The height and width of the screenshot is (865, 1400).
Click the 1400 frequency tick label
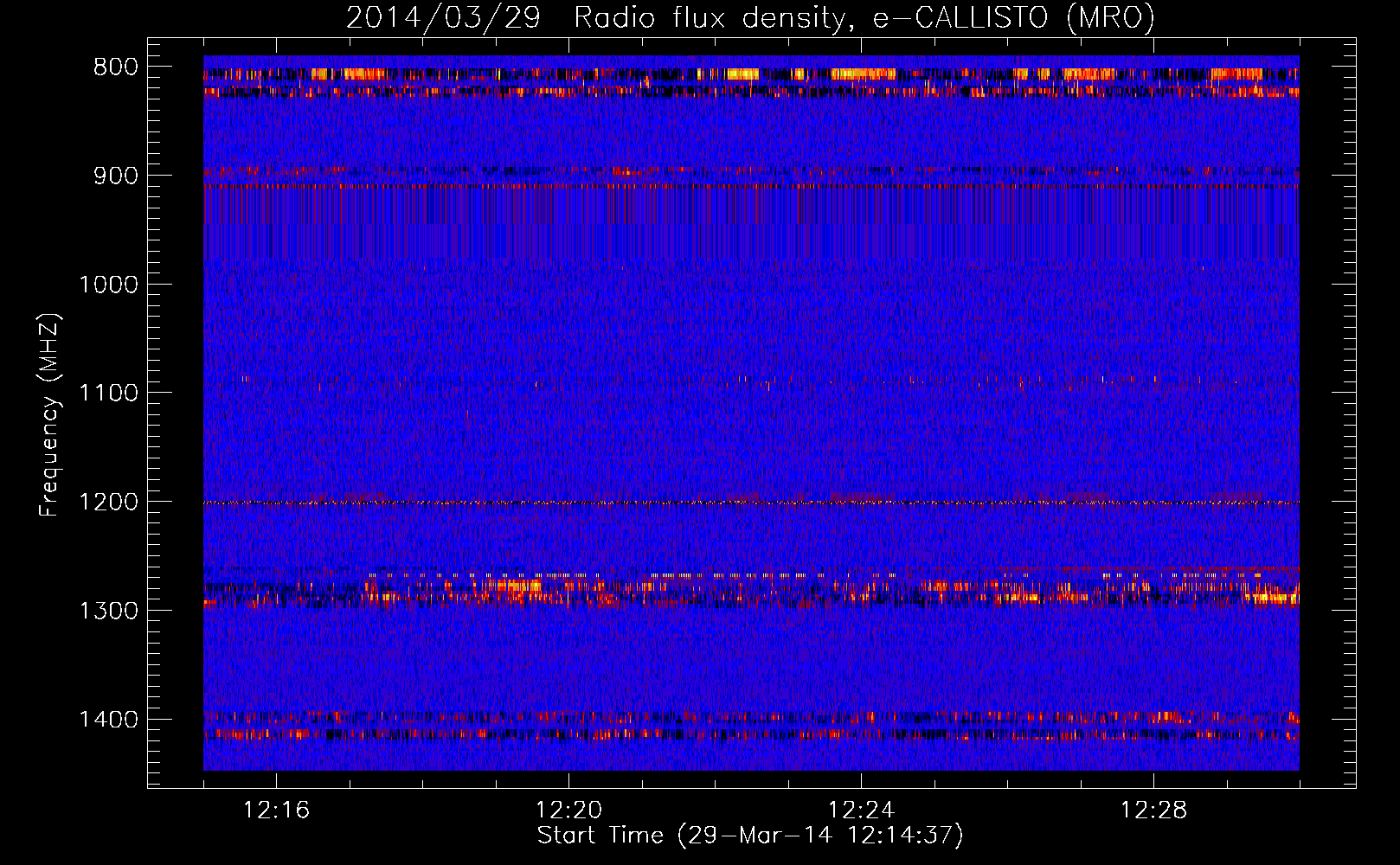(108, 720)
